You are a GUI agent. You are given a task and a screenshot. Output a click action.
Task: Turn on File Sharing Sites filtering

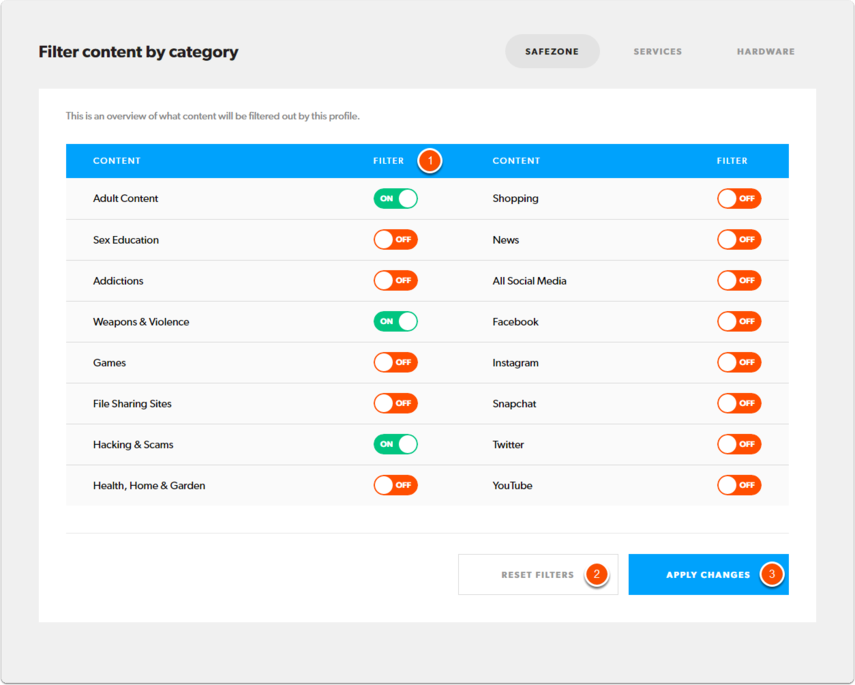point(395,403)
